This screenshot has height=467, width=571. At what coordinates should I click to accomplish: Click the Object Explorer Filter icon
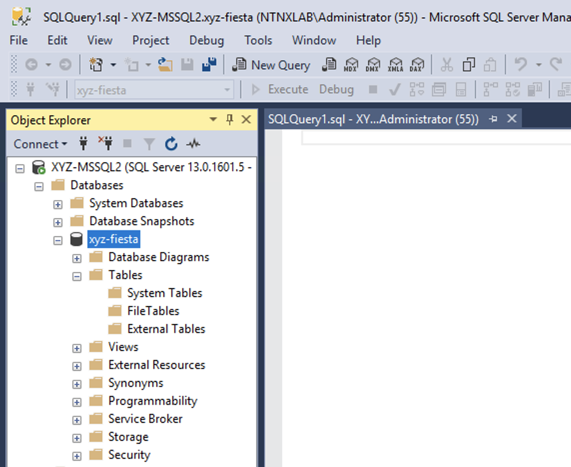(149, 144)
